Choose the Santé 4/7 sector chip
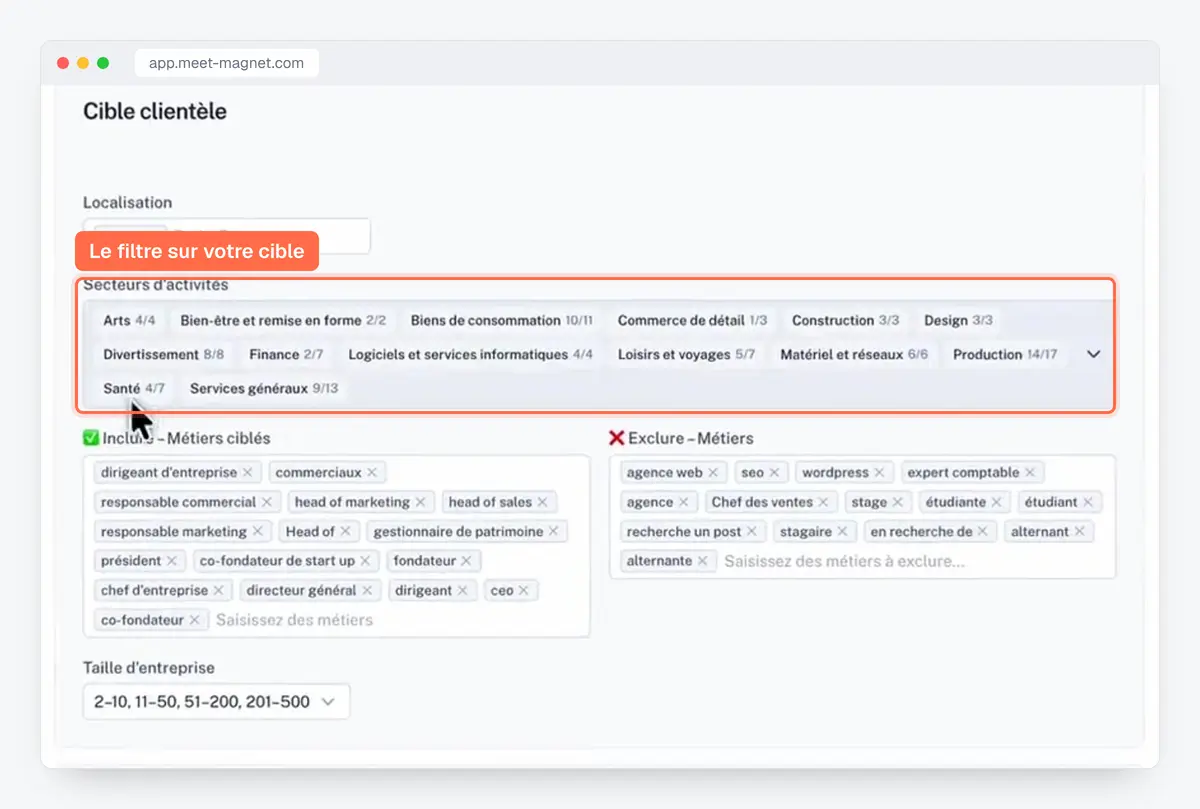Image resolution: width=1200 pixels, height=809 pixels. pyautogui.click(x=134, y=388)
